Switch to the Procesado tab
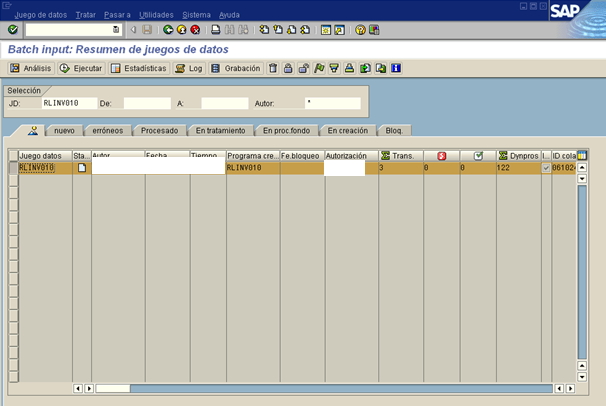606x406 pixels. pos(160,130)
